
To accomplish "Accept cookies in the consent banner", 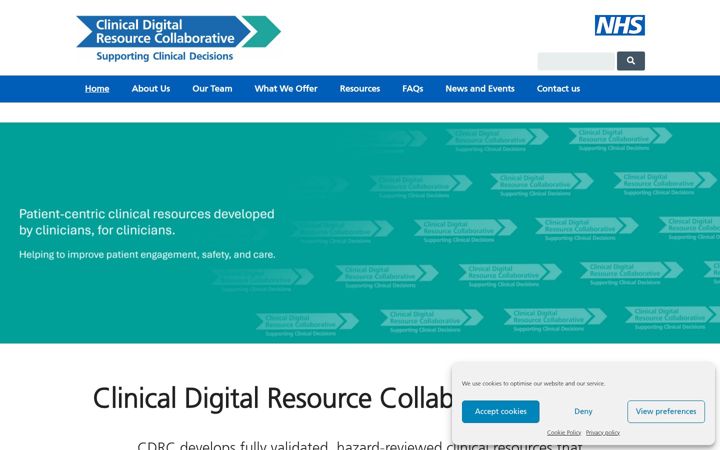I will tap(501, 411).
